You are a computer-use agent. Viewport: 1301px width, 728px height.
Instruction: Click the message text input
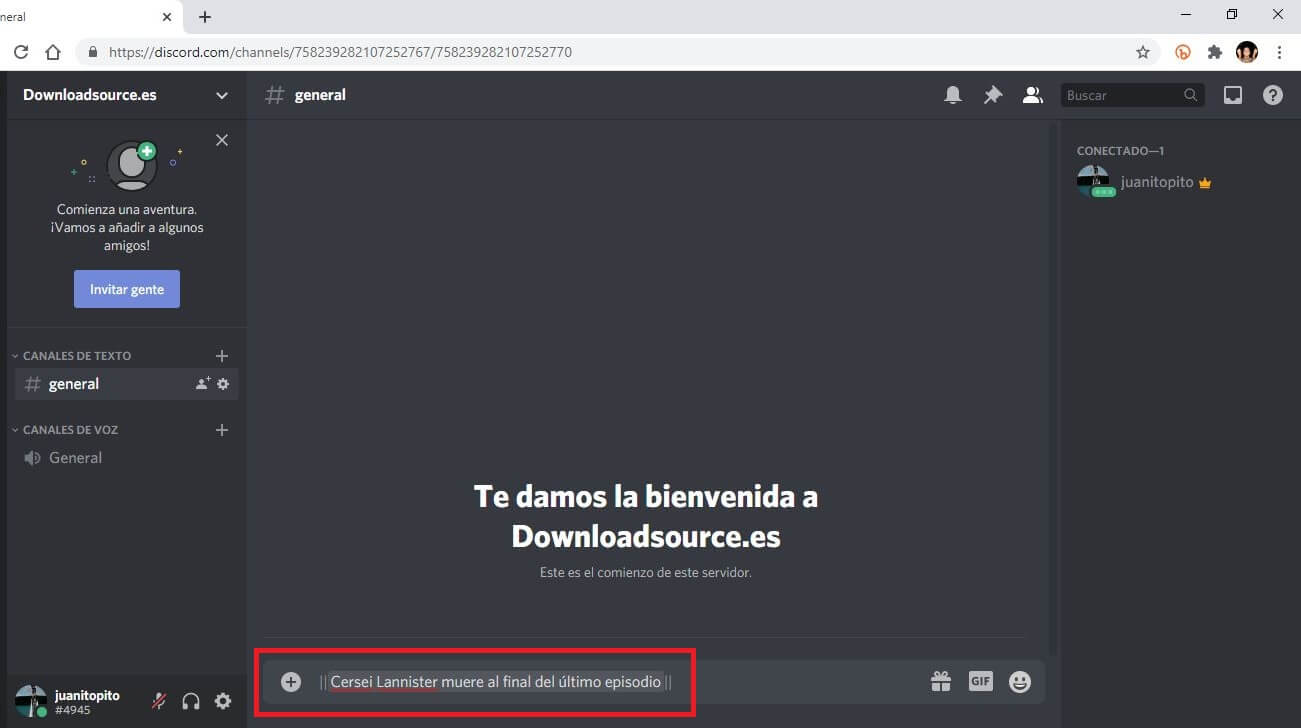click(x=616, y=682)
